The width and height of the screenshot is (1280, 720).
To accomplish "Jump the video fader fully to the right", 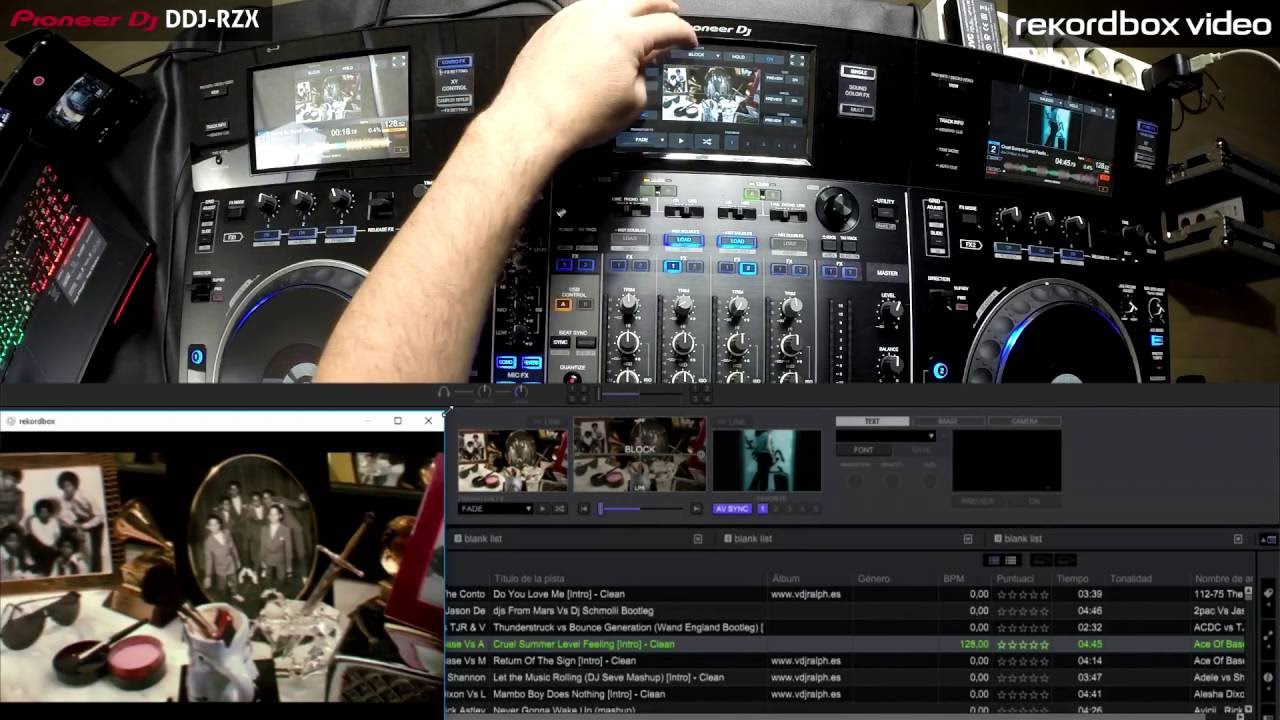I will (696, 509).
